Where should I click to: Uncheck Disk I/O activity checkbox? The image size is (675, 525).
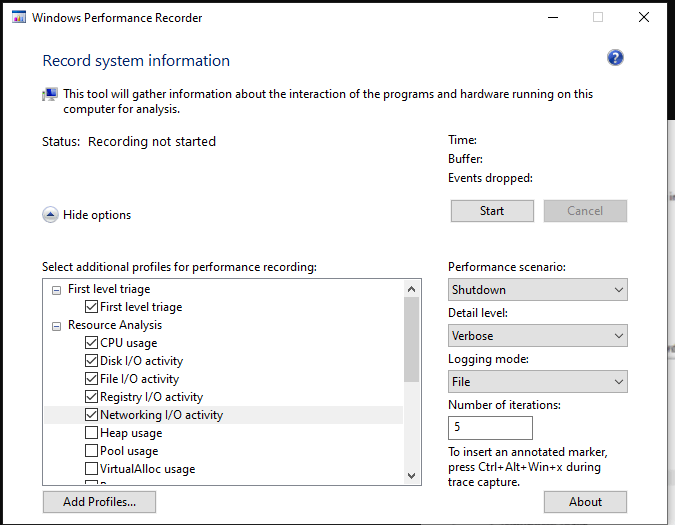[x=91, y=360]
